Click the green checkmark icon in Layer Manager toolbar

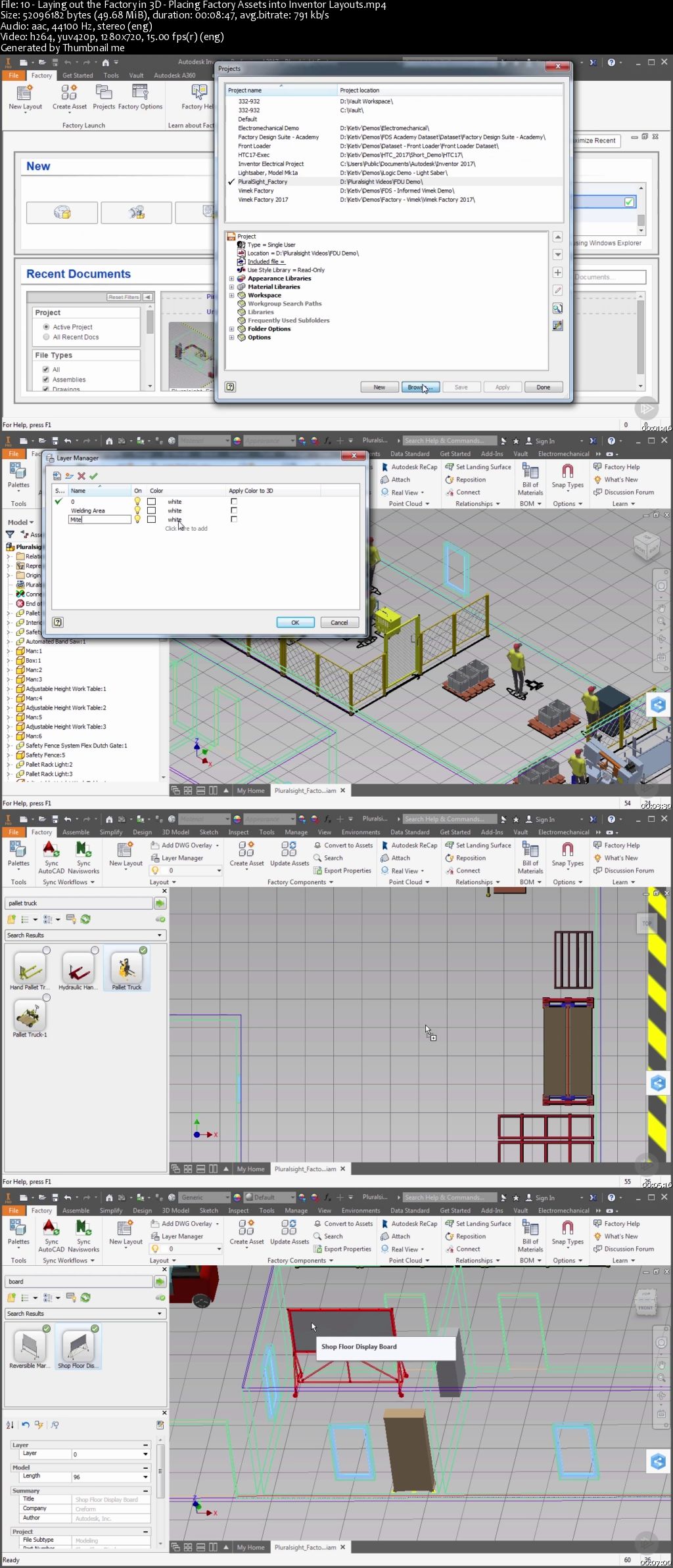click(x=93, y=476)
